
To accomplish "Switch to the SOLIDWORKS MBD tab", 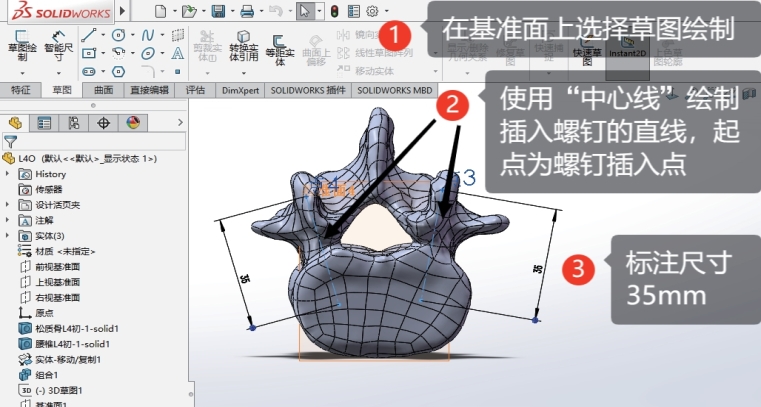I will click(395, 90).
